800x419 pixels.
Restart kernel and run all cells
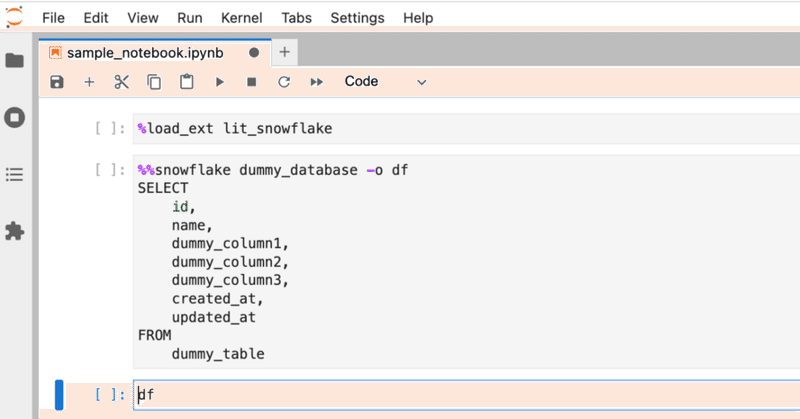coord(317,82)
